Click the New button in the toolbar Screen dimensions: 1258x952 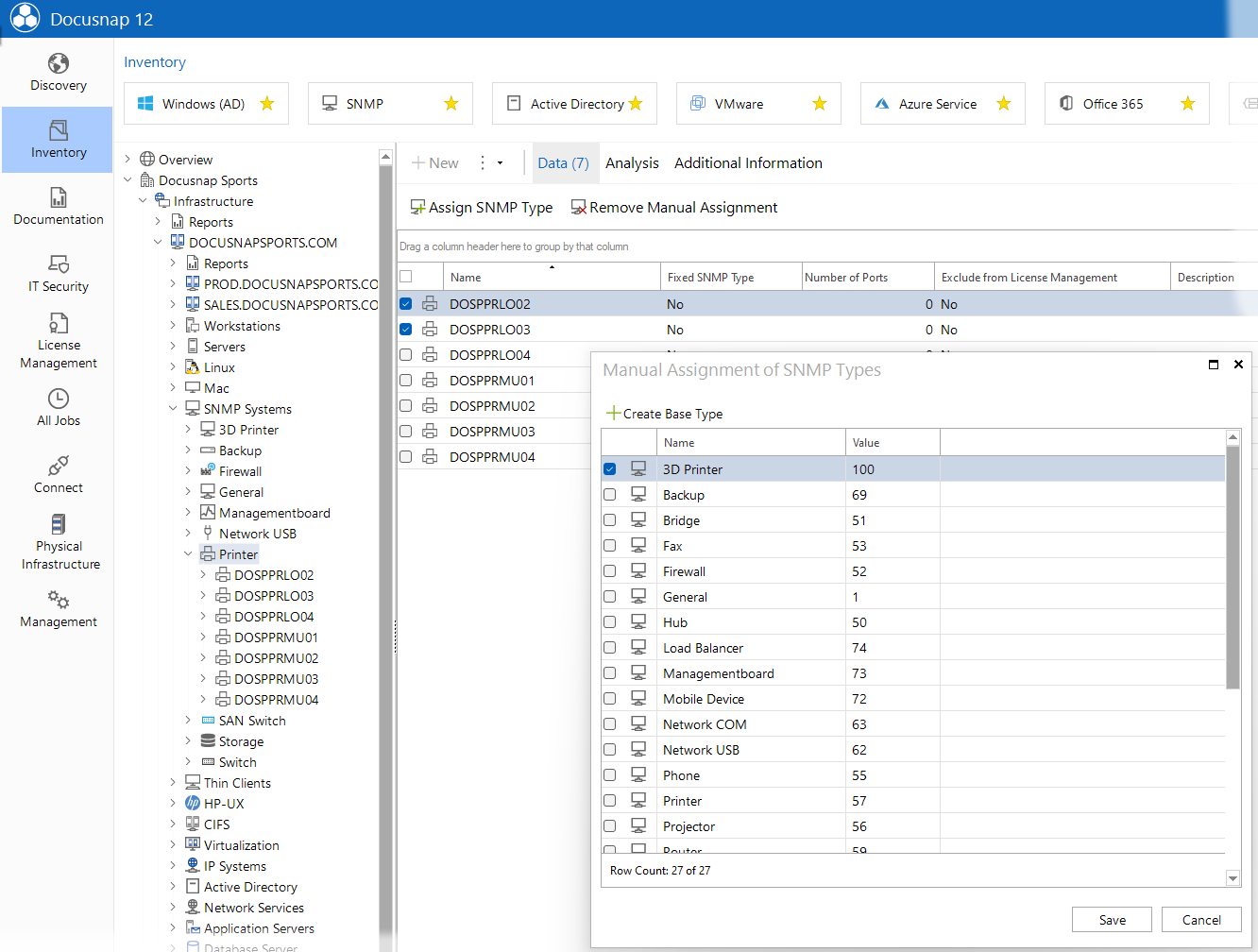tap(435, 162)
